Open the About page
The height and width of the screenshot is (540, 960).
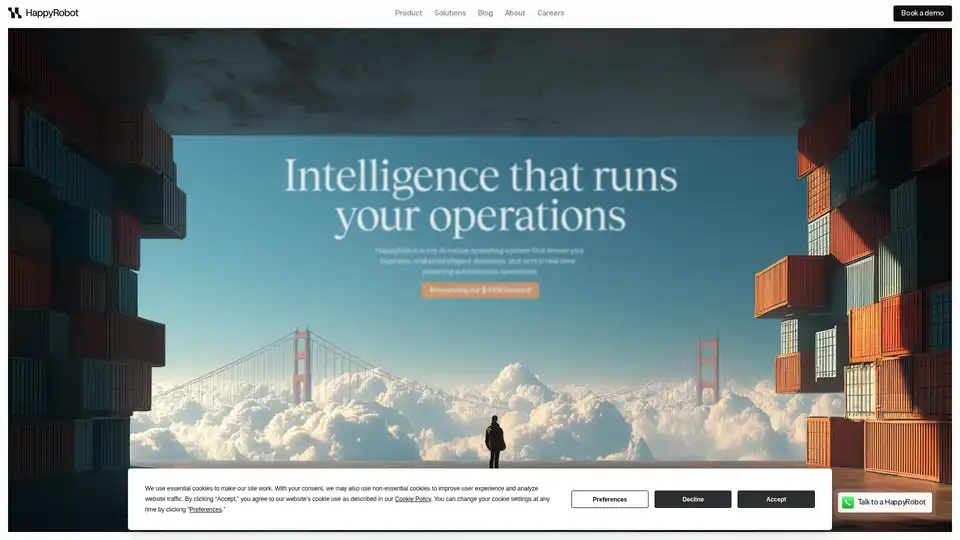[515, 13]
